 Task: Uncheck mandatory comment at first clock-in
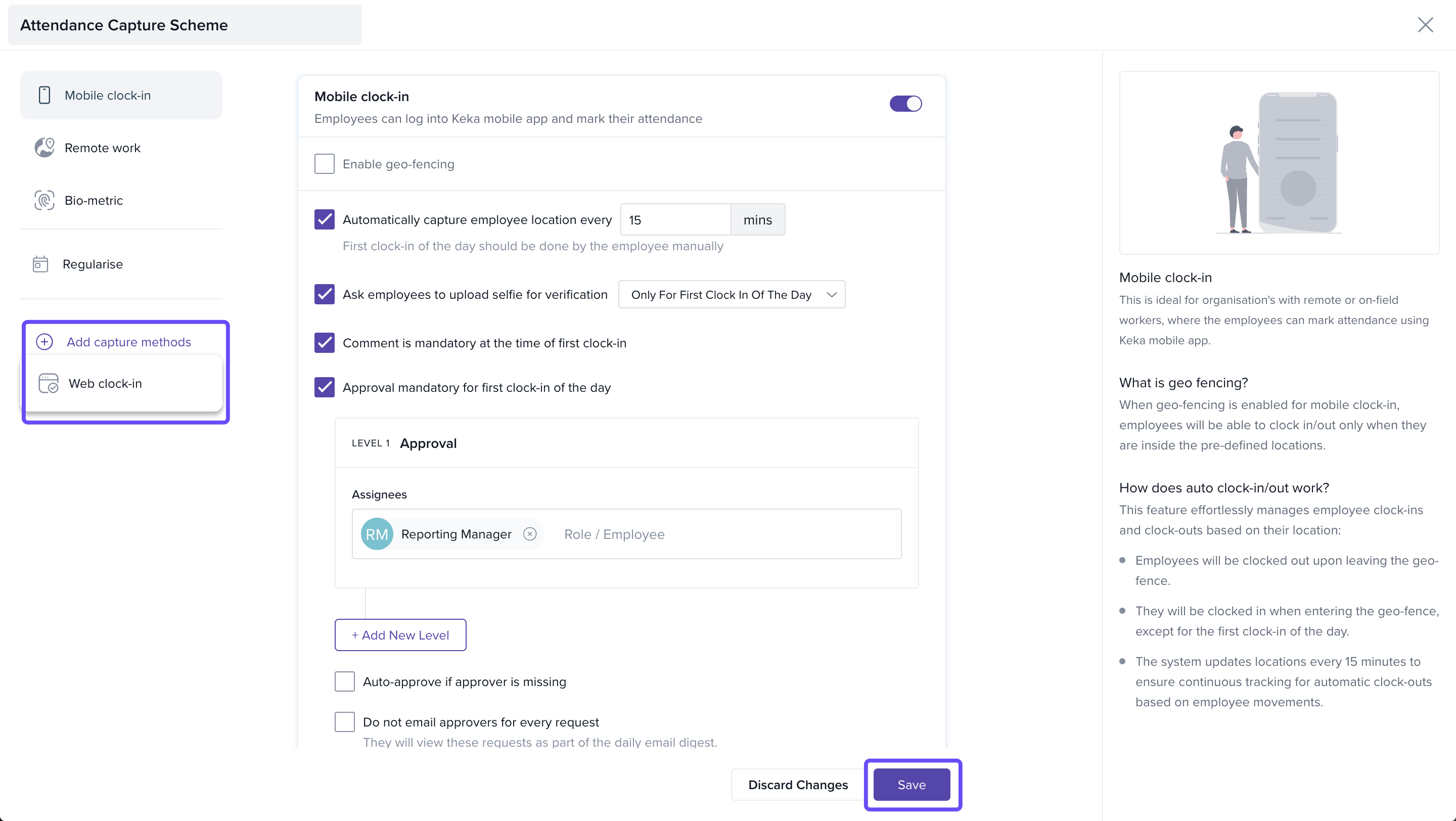click(x=325, y=343)
